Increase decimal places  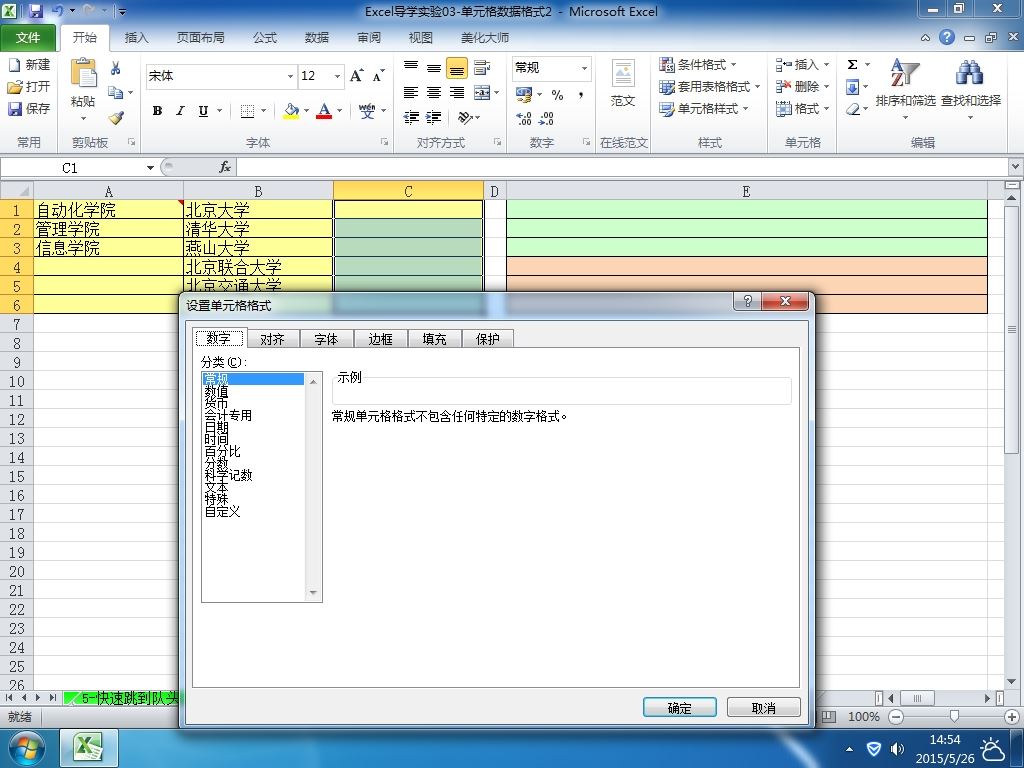pos(524,118)
